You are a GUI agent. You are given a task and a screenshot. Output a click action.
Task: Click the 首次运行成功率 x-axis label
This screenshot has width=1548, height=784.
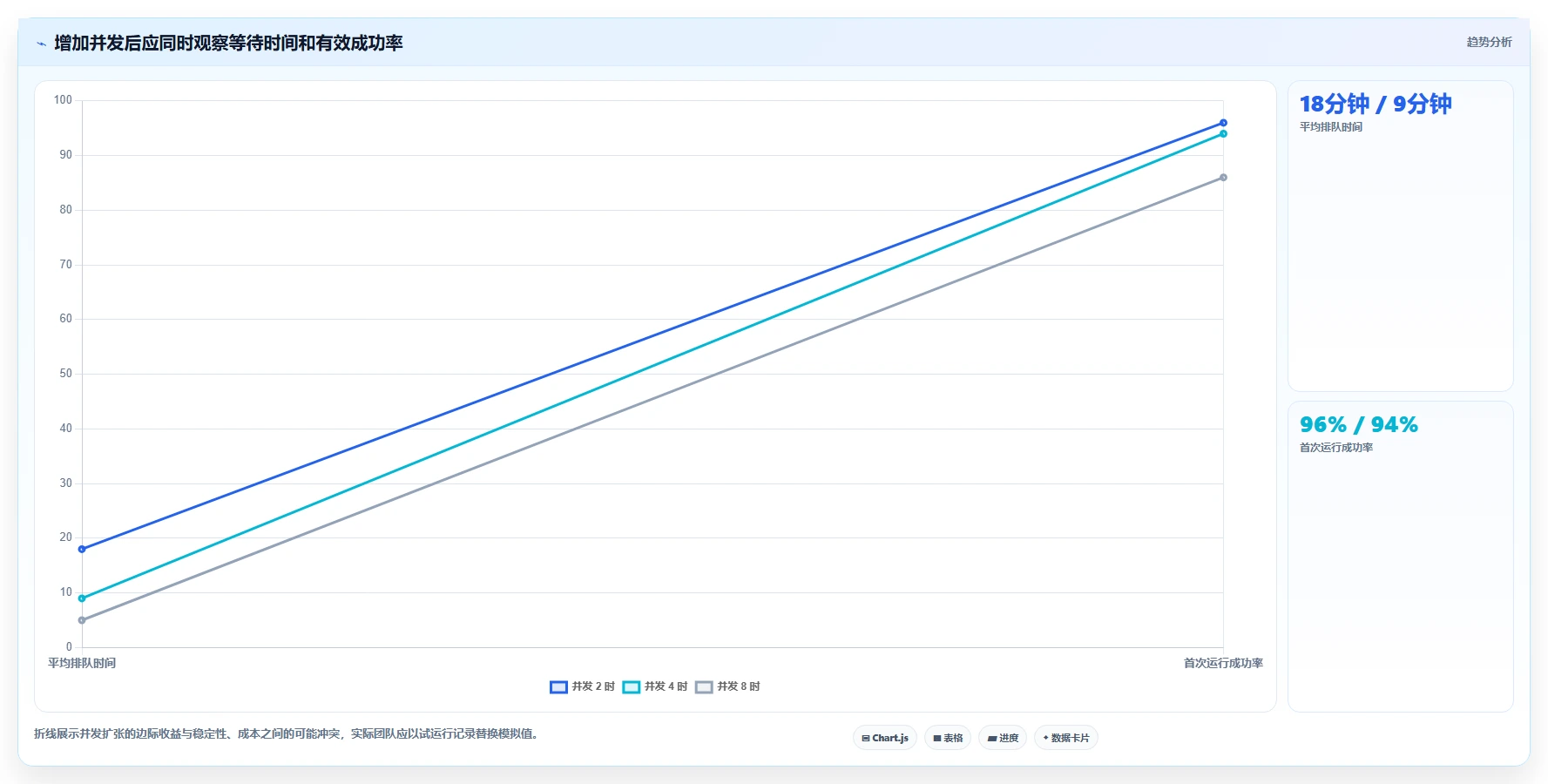(1223, 663)
